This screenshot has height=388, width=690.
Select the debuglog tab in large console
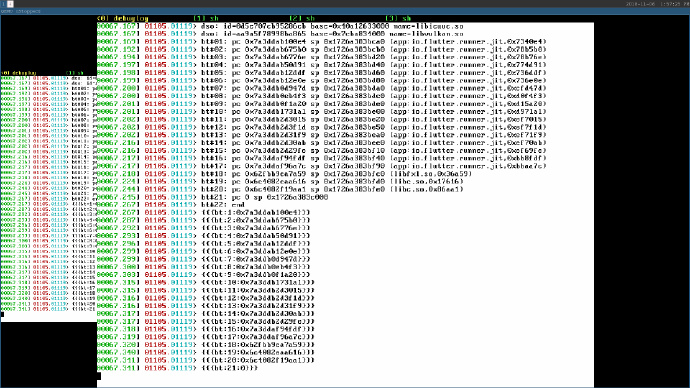click(x=122, y=18)
